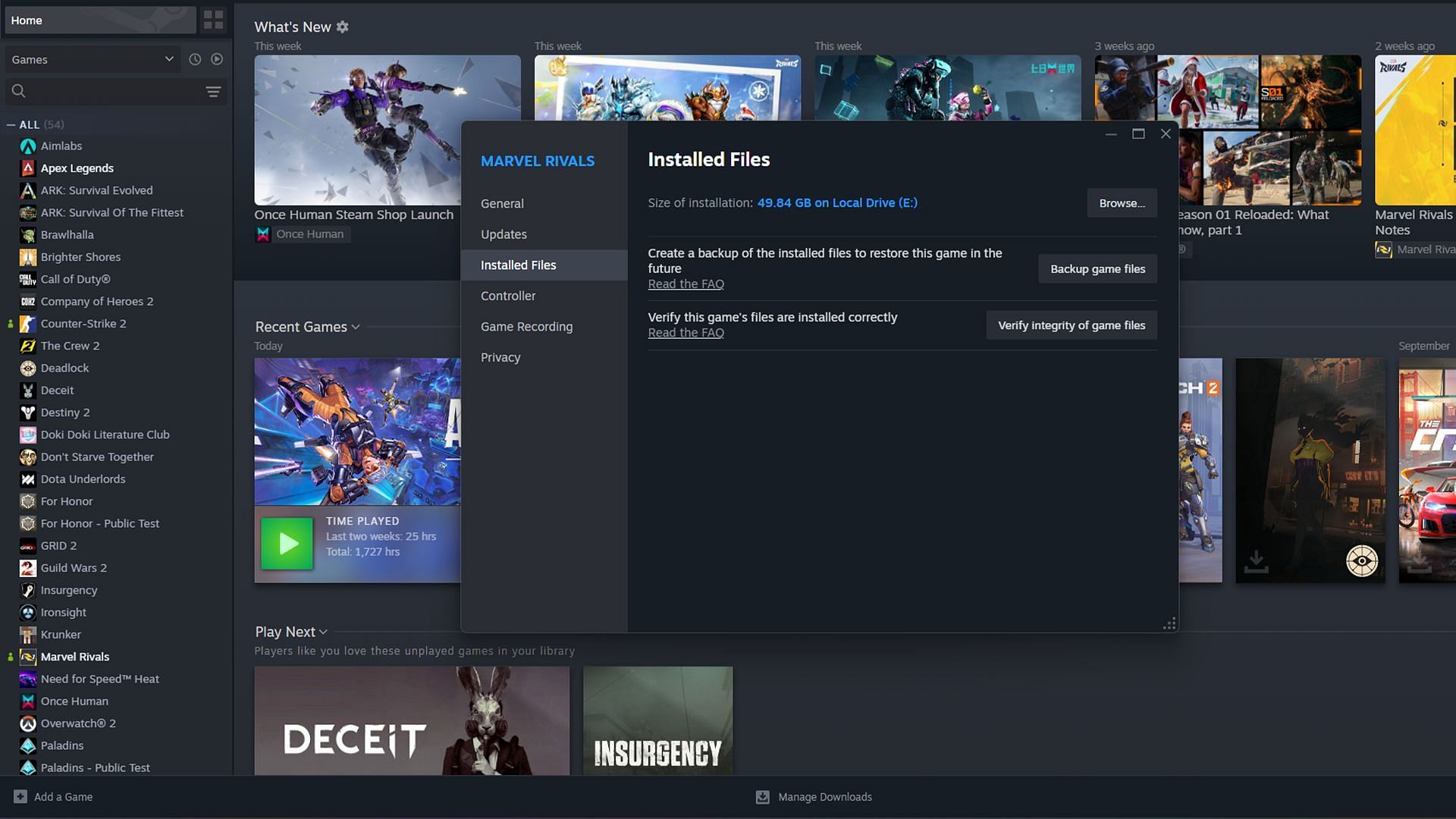Click the properties window resize grip

[1169, 623]
